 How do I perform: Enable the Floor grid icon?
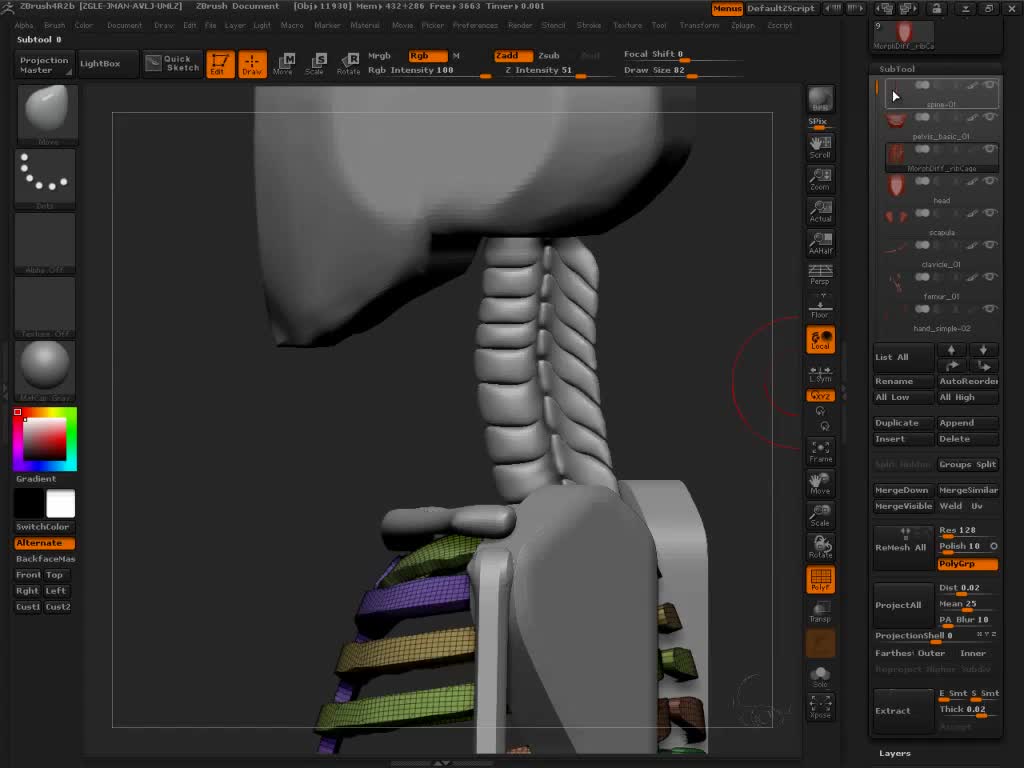[x=820, y=307]
